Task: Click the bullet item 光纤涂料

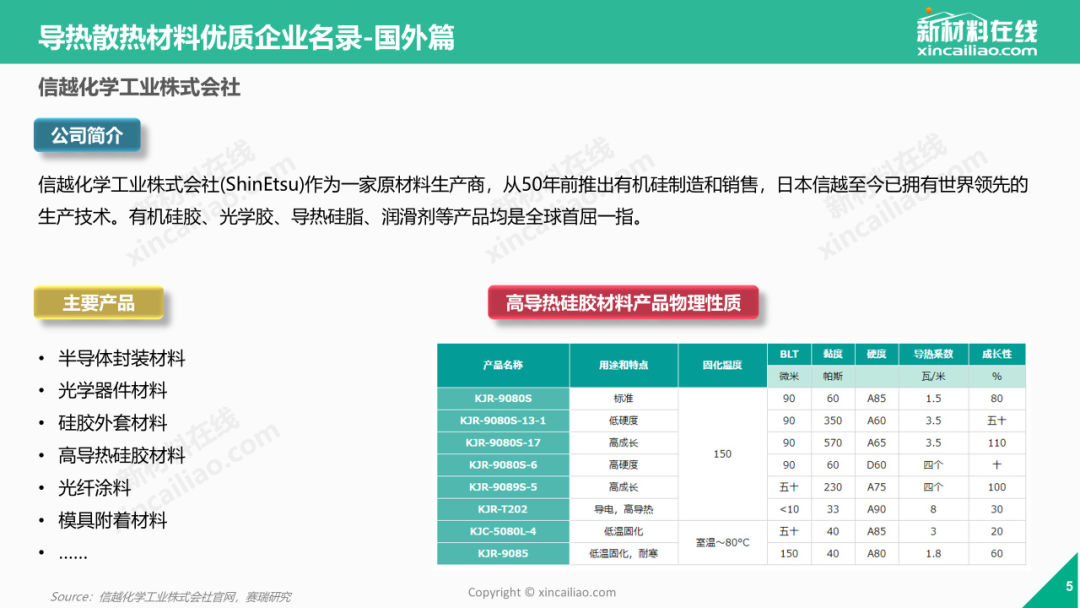Action: 94,488
